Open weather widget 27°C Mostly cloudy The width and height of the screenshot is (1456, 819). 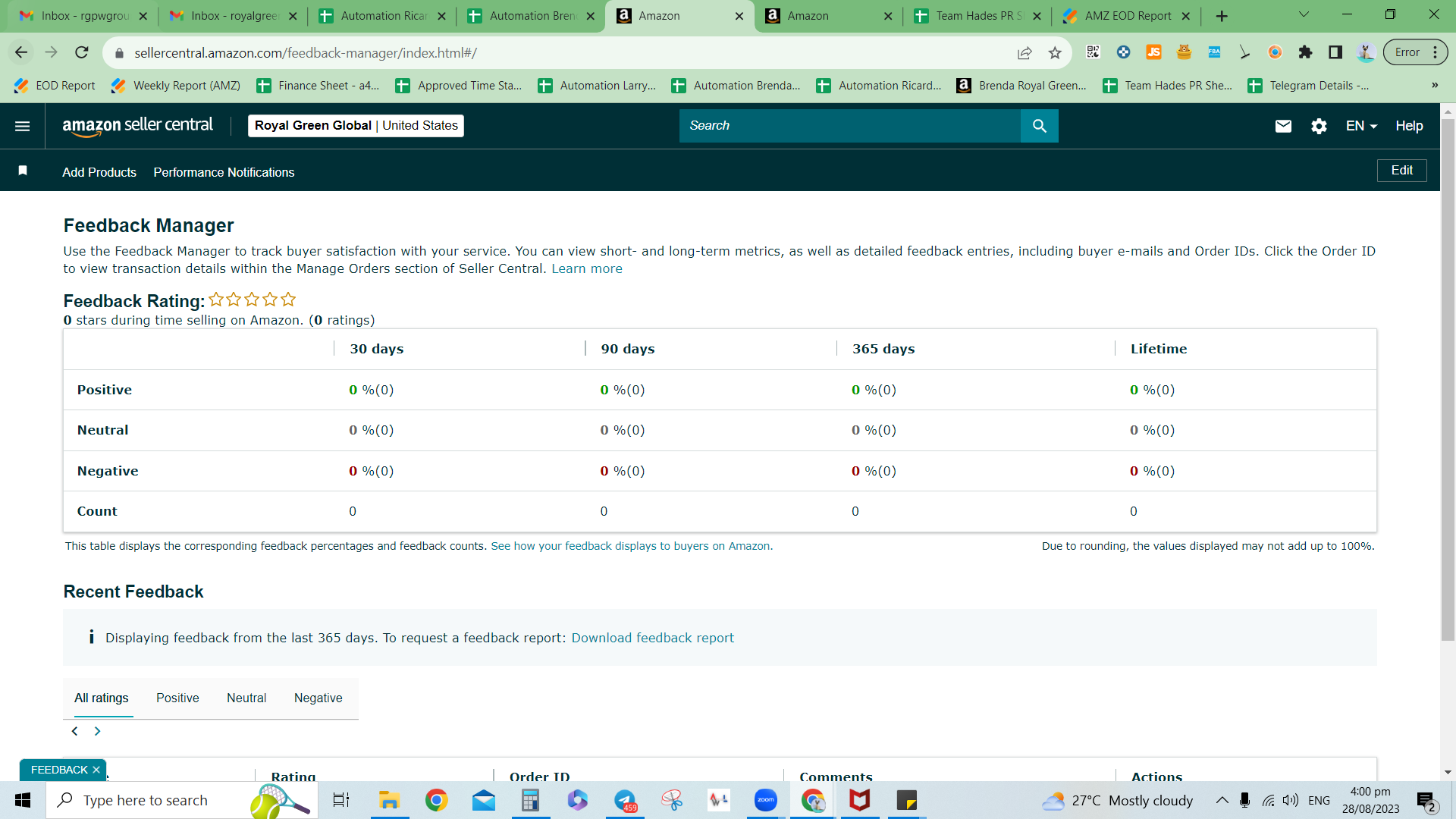tap(1117, 800)
